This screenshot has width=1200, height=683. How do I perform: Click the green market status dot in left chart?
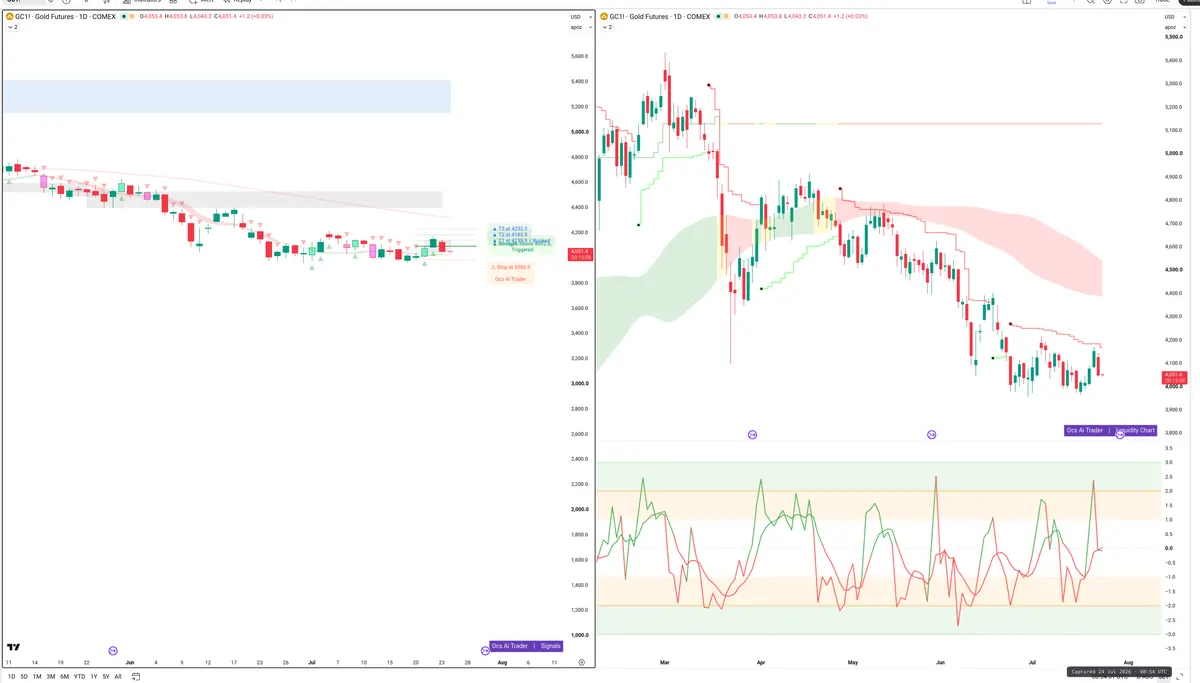[123, 16]
